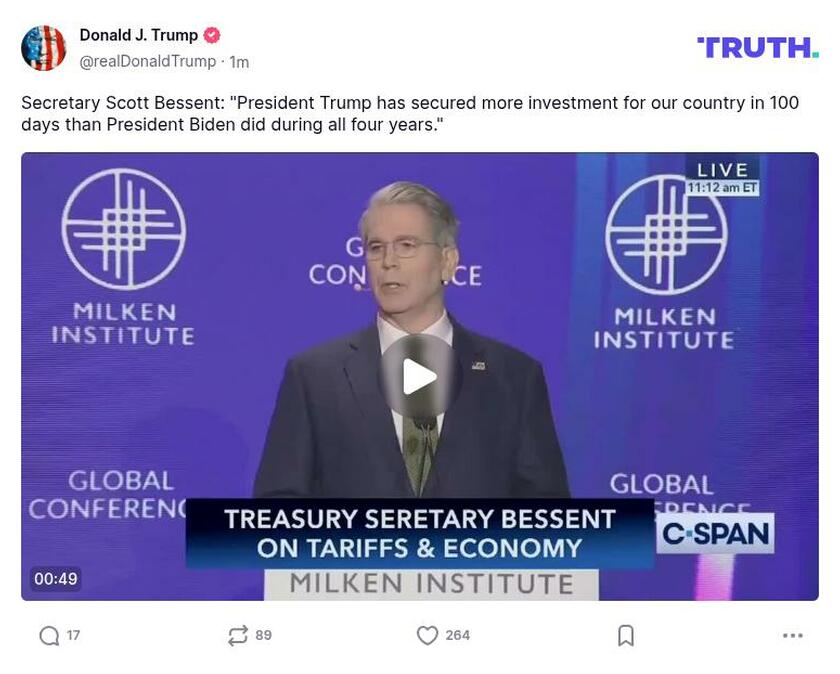The width and height of the screenshot is (840, 674).
Task: Click the C-SPAN logo in the video
Action: 714,535
